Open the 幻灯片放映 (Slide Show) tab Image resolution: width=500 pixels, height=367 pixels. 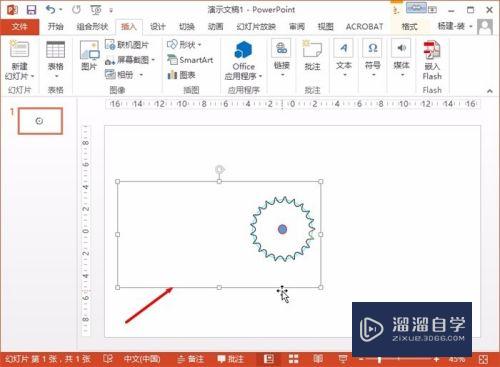tap(256, 27)
